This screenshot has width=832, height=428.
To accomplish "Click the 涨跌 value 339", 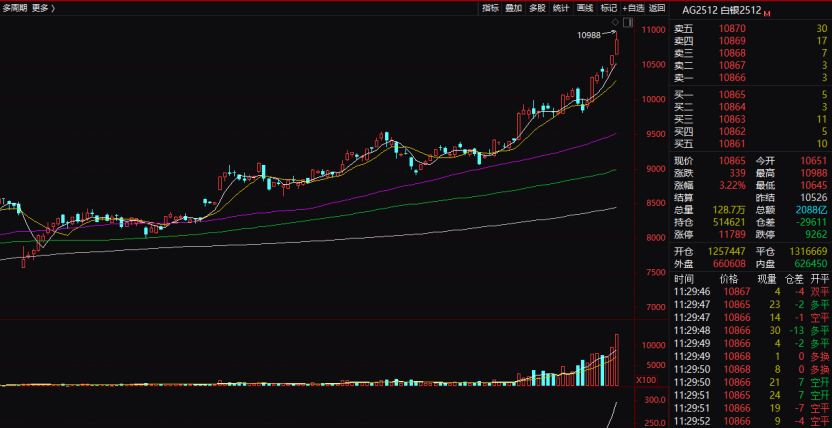I will coord(737,173).
